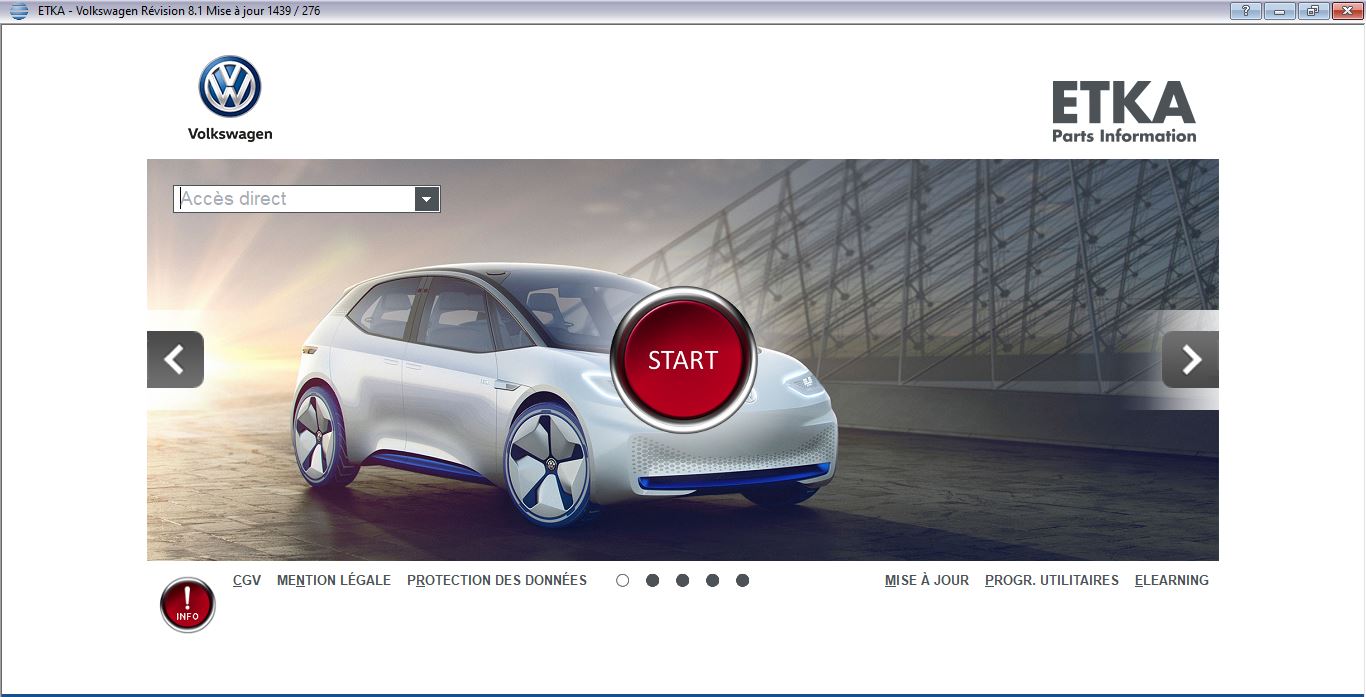Open the CGV link
The image size is (1366, 697).
tap(247, 580)
